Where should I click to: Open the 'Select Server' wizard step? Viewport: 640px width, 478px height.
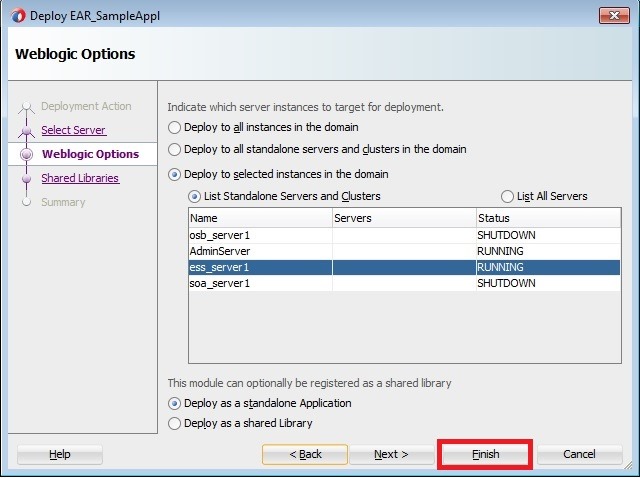tap(73, 130)
